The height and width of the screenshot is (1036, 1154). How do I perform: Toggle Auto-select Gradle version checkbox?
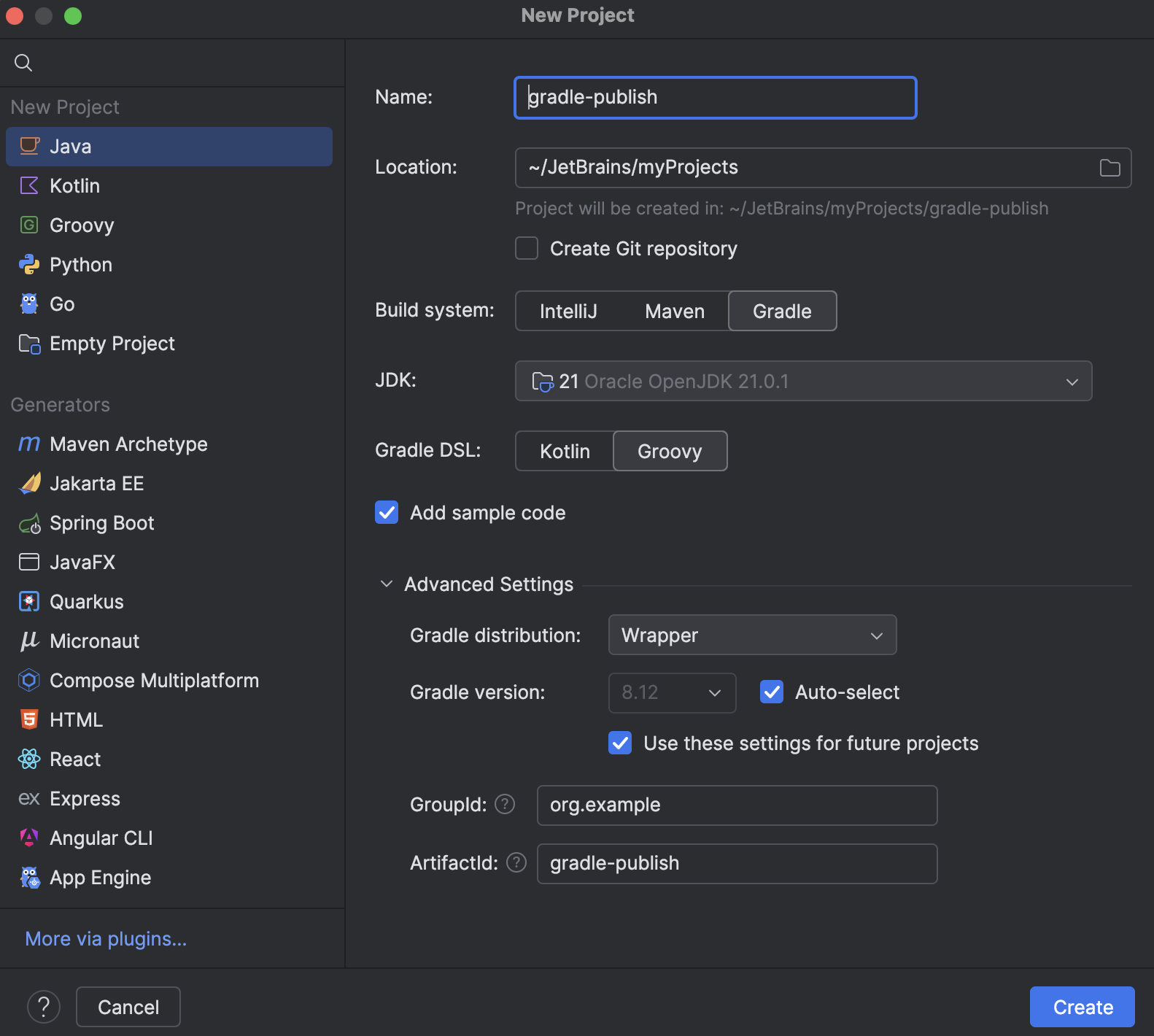tap(772, 692)
